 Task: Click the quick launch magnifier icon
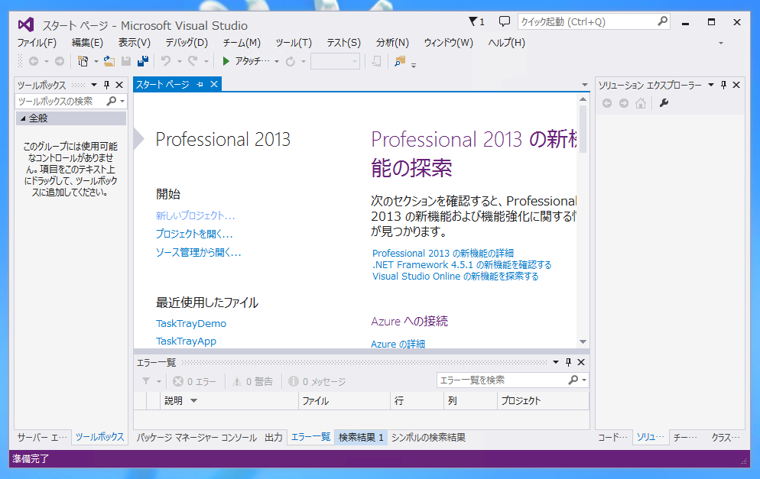(663, 21)
